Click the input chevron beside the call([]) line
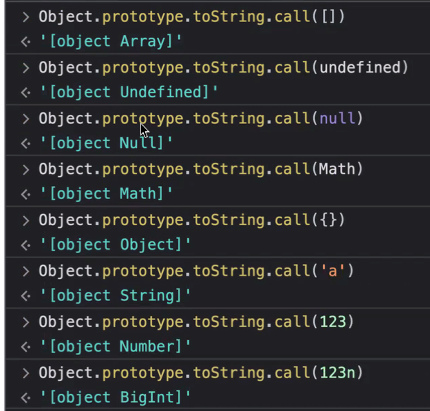This screenshot has width=430, height=411. click(26, 17)
